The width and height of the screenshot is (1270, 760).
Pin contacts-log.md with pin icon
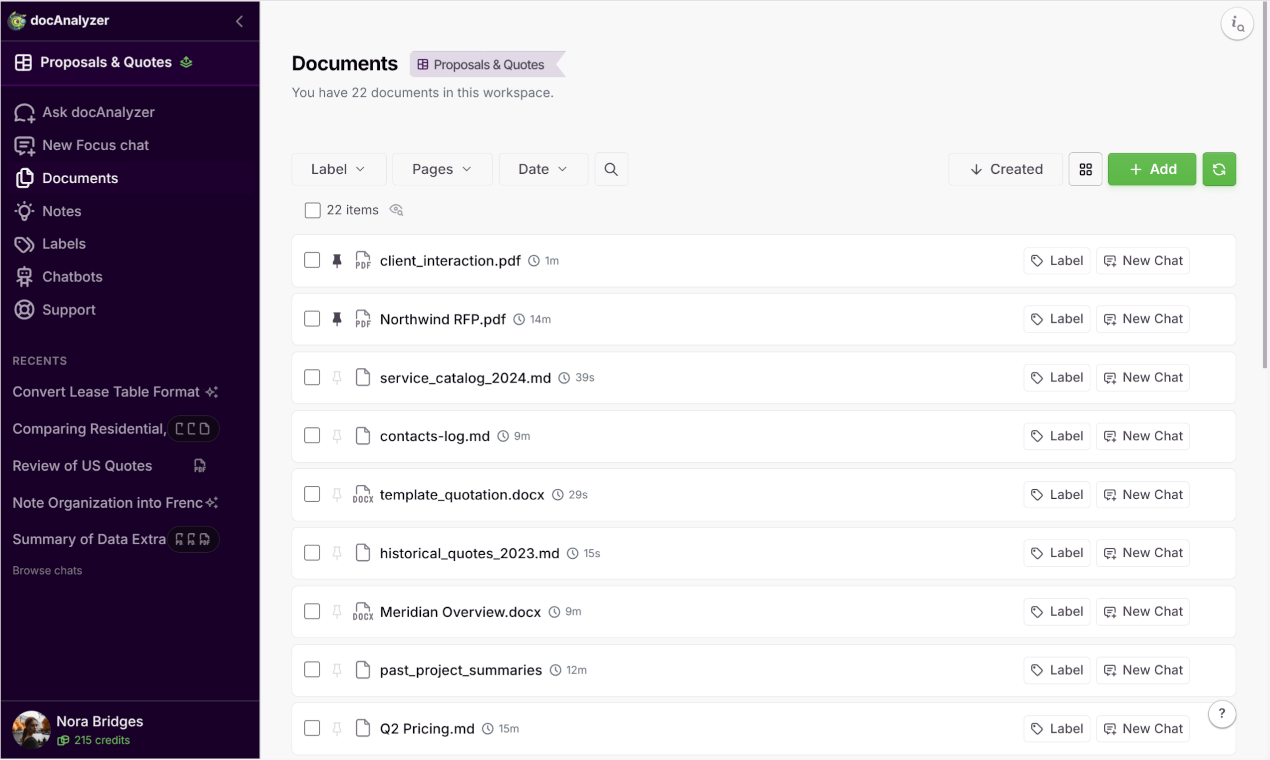tap(337, 436)
